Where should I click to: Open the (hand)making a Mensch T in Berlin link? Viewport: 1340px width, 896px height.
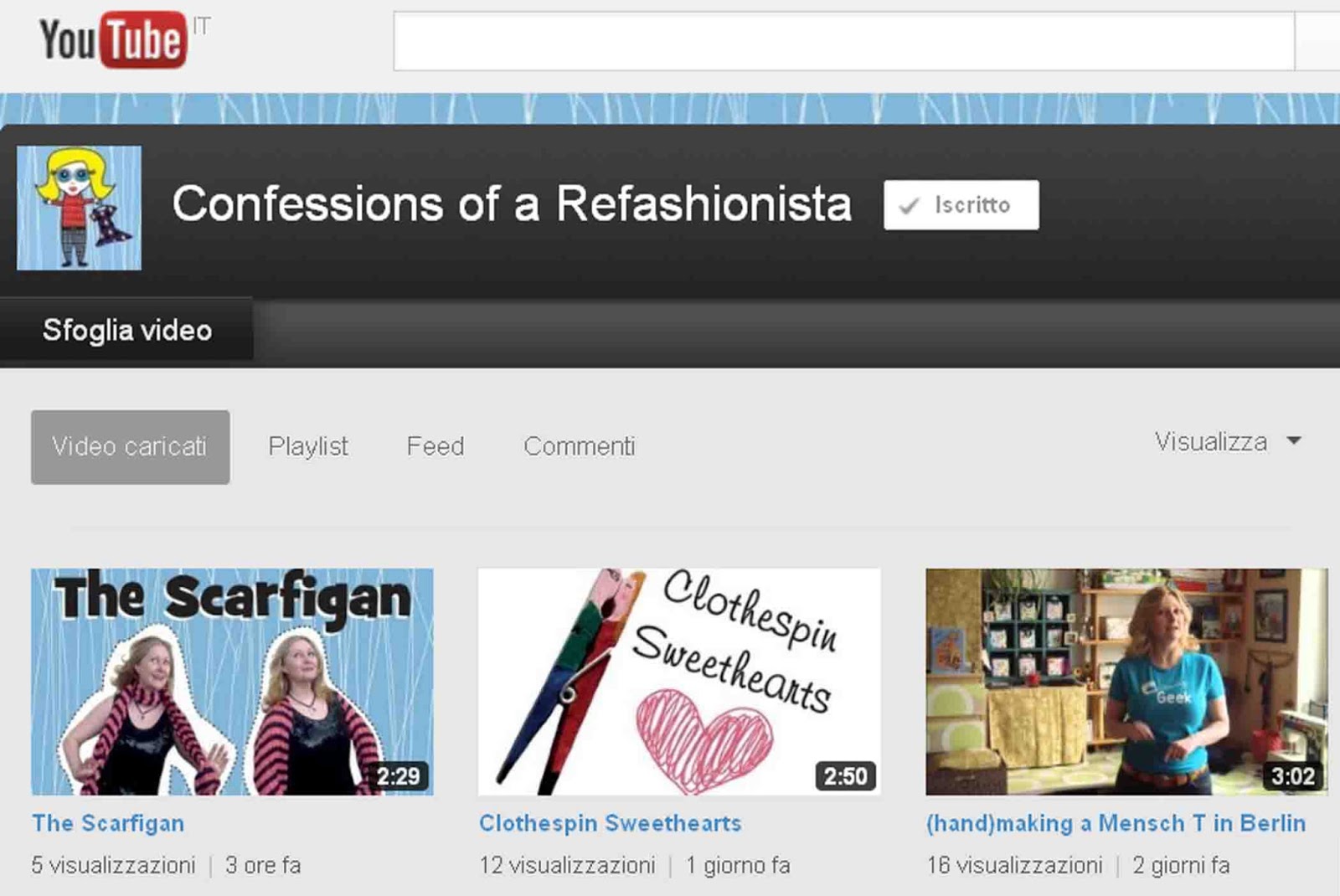(1116, 823)
